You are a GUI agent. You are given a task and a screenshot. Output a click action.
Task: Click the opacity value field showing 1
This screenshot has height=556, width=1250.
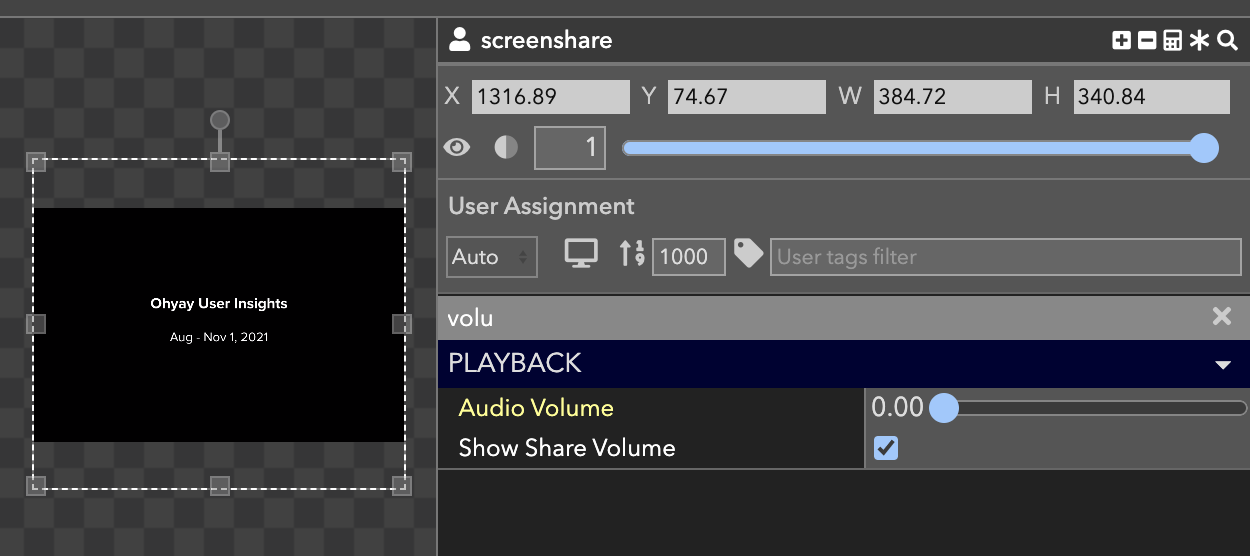570,148
